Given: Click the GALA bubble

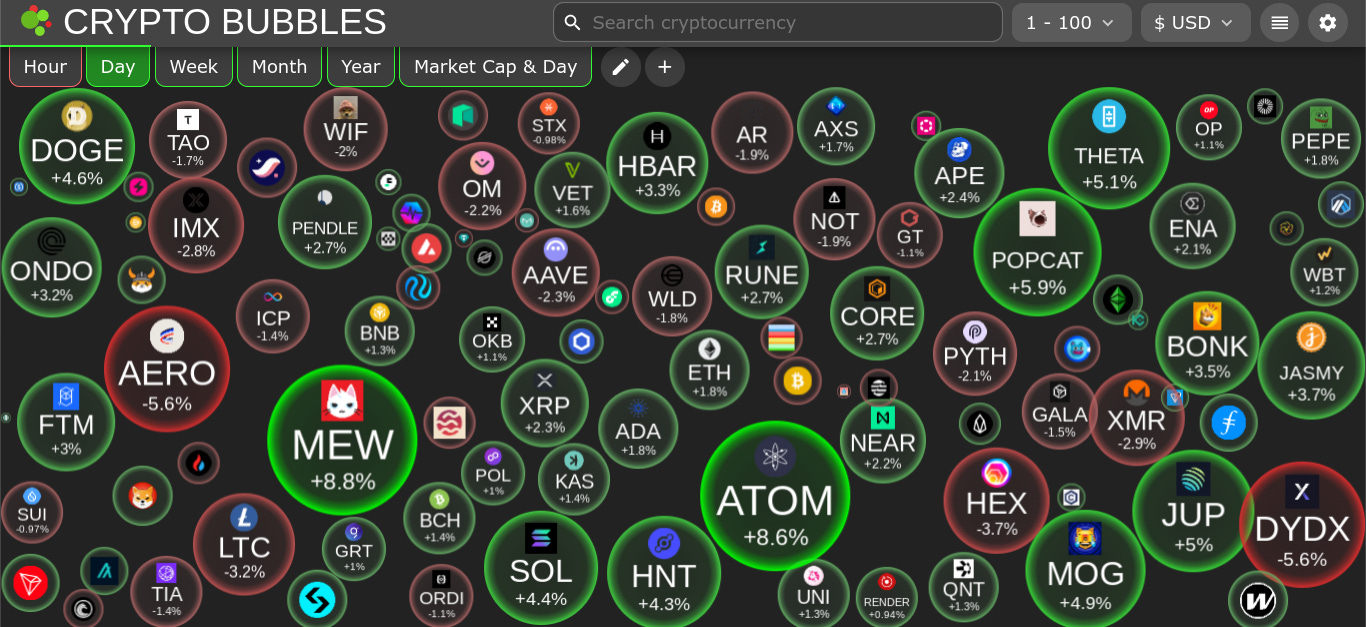Looking at the screenshot, I should [x=1059, y=411].
